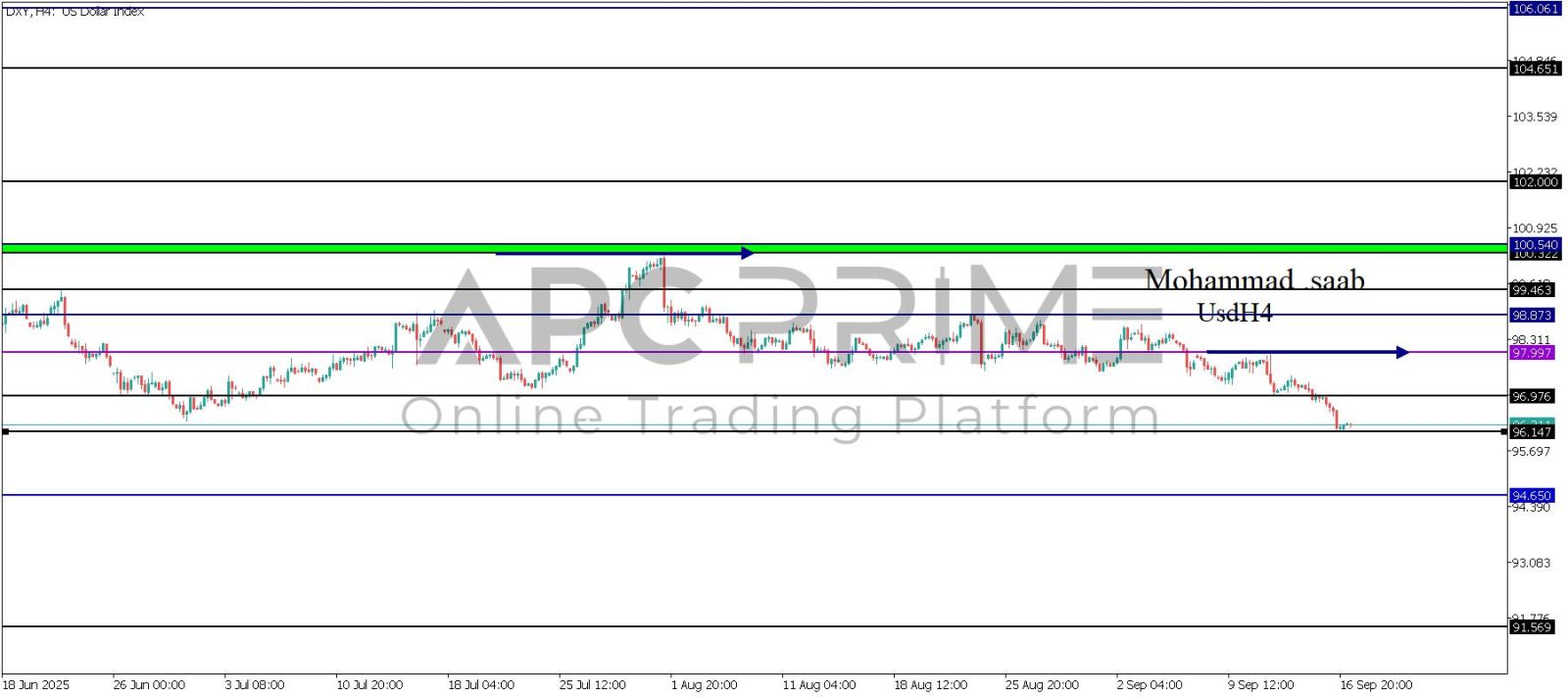Screen dimensions: 1568x697
Task: Grab the left handle of the 96.147 line
Action: coord(6,431)
